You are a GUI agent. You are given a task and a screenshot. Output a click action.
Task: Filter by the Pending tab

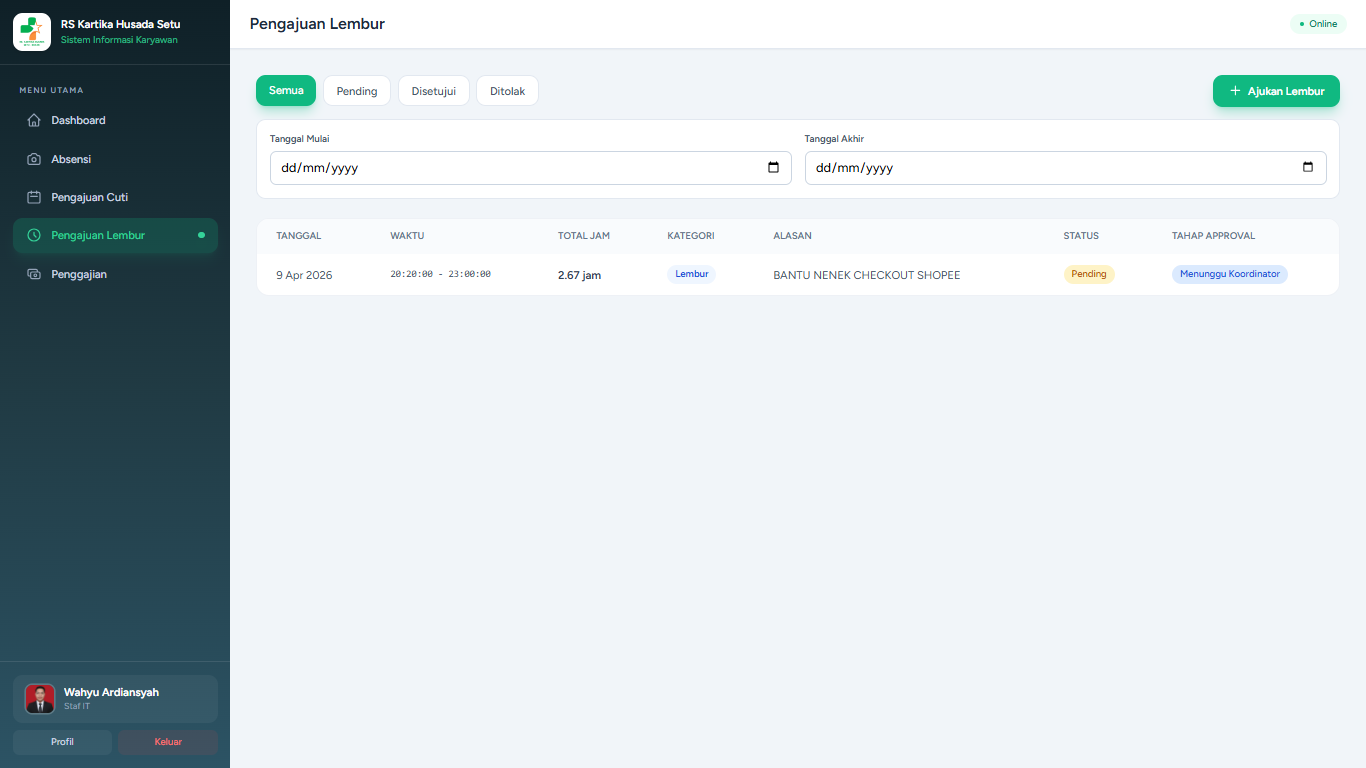point(357,91)
